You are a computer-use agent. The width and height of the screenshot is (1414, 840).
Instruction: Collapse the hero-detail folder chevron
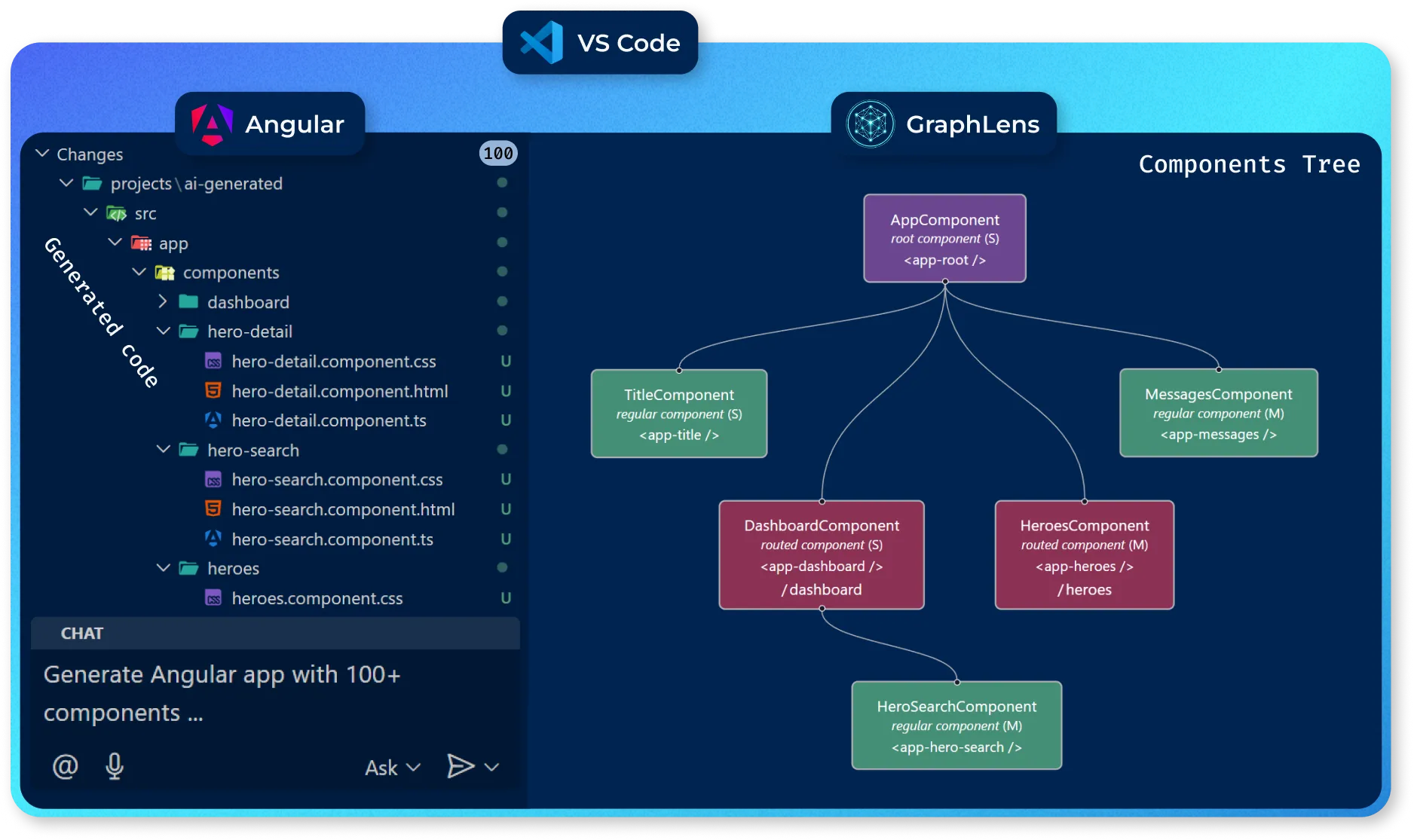[x=163, y=331]
